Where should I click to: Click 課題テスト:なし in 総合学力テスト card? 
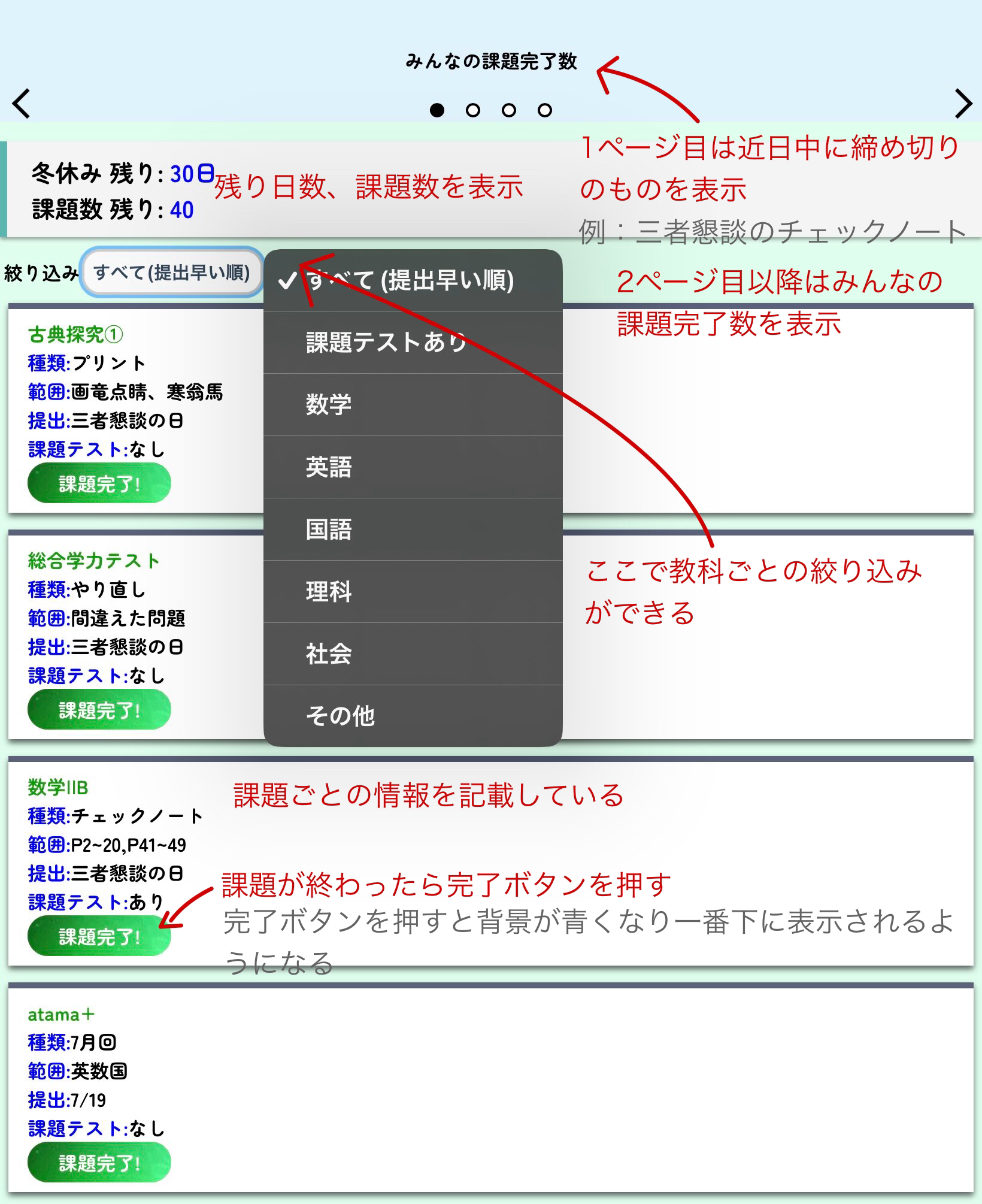[x=96, y=676]
